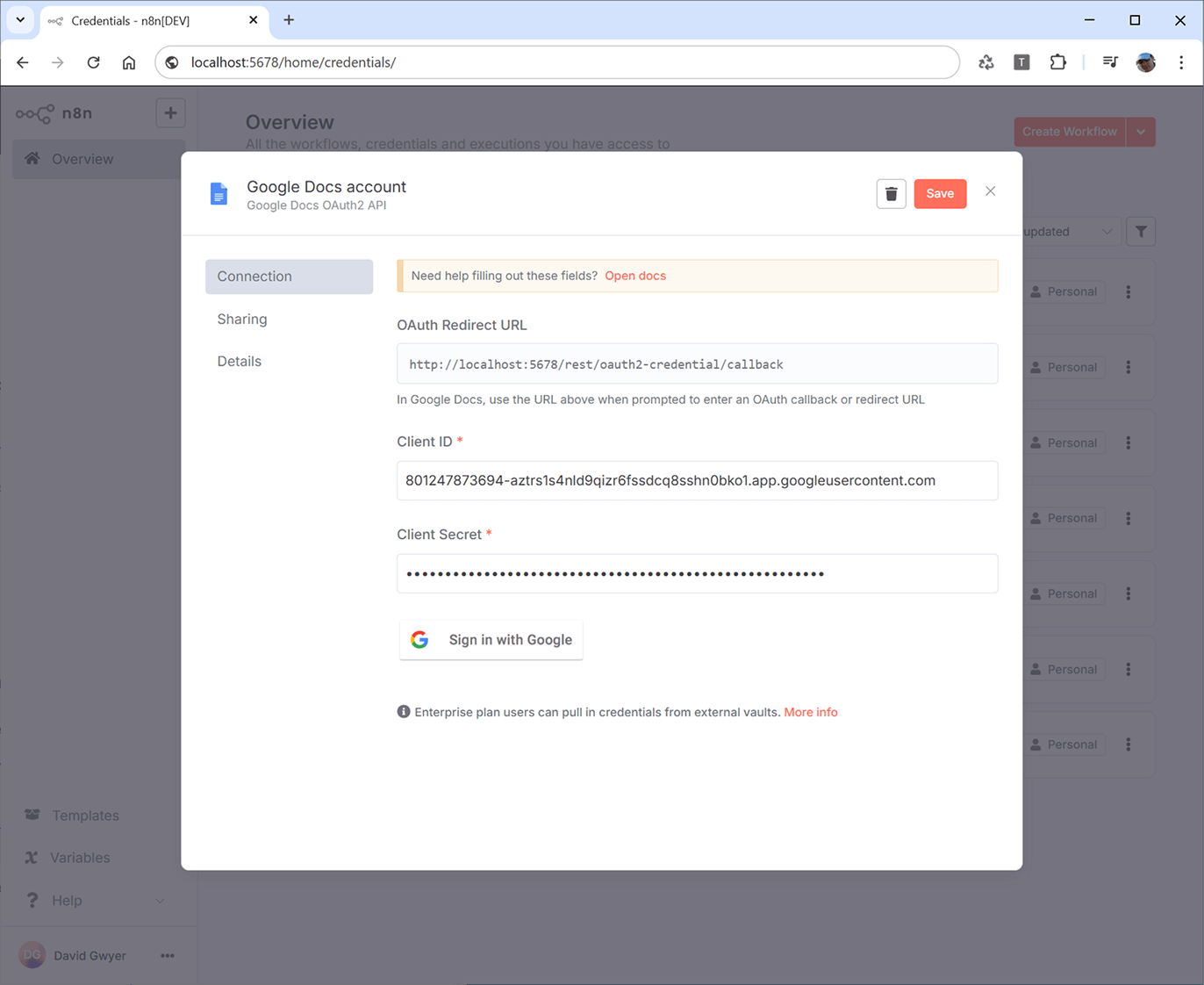Image resolution: width=1204 pixels, height=985 pixels.
Task: Open the T extension icon
Action: [x=1021, y=62]
